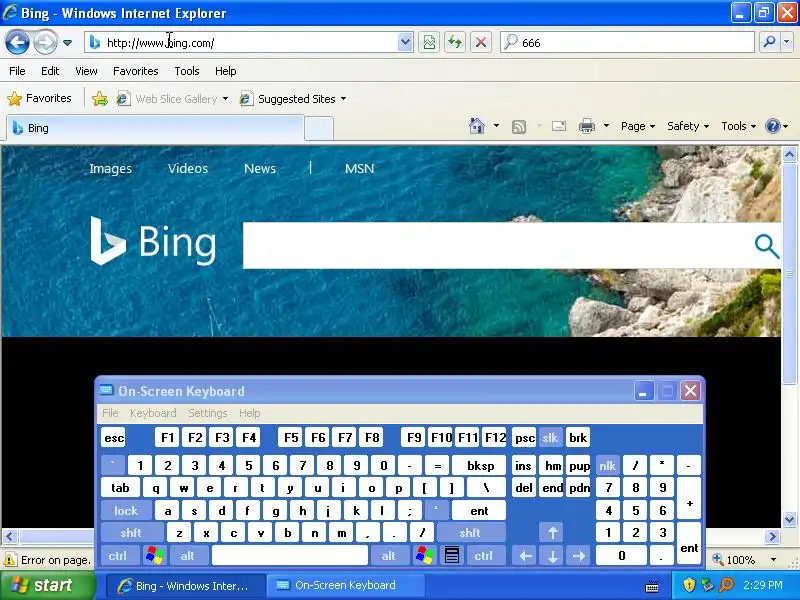Stop loading with the red X icon

481,42
